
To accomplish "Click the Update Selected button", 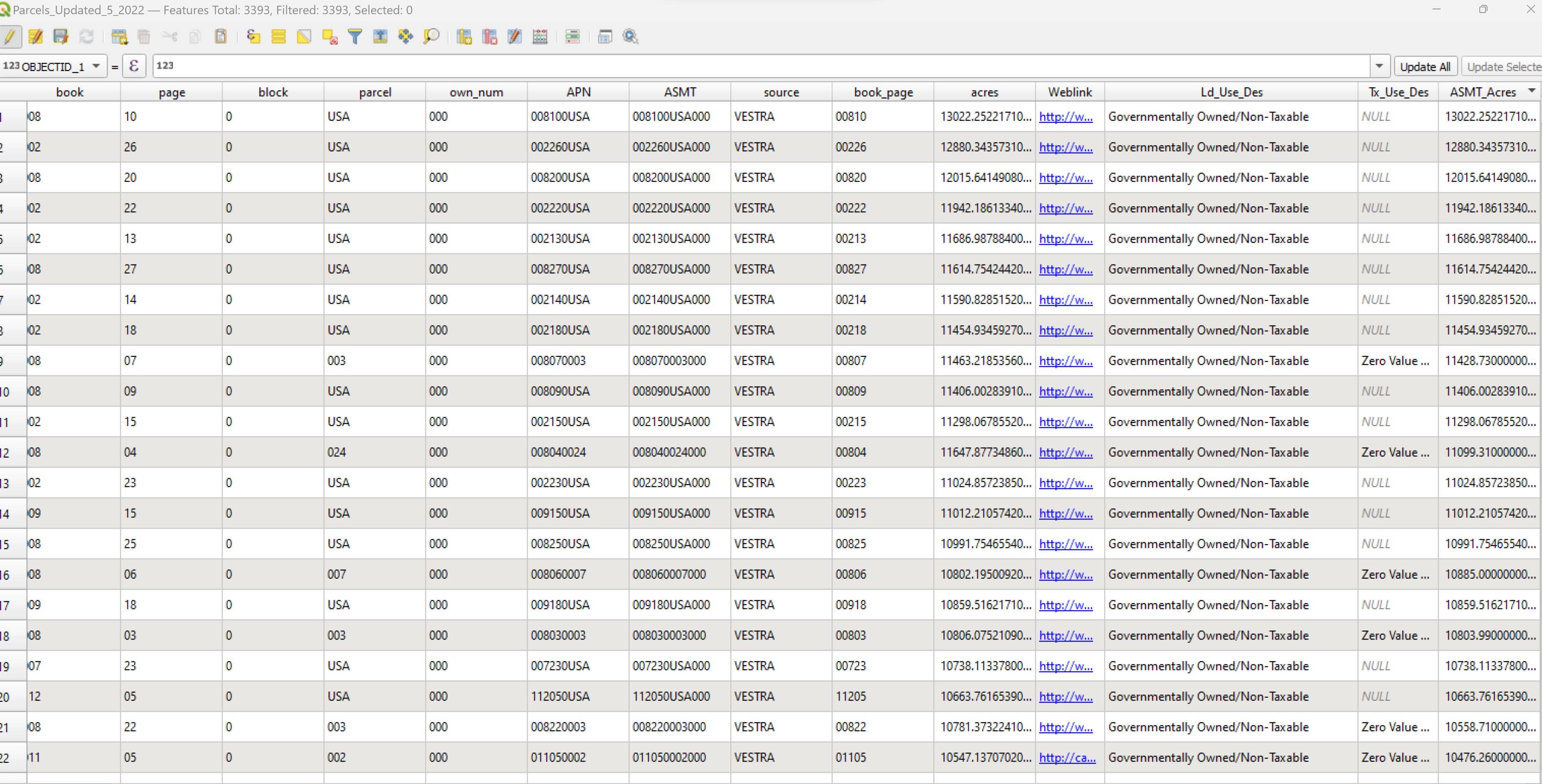I will 1502,66.
